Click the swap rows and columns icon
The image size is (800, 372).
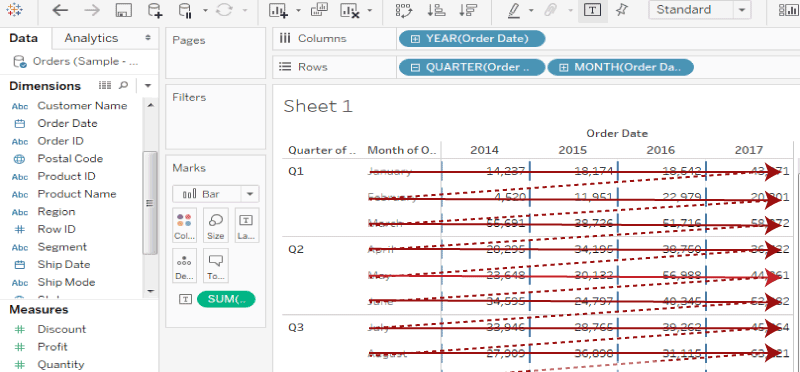pos(404,10)
